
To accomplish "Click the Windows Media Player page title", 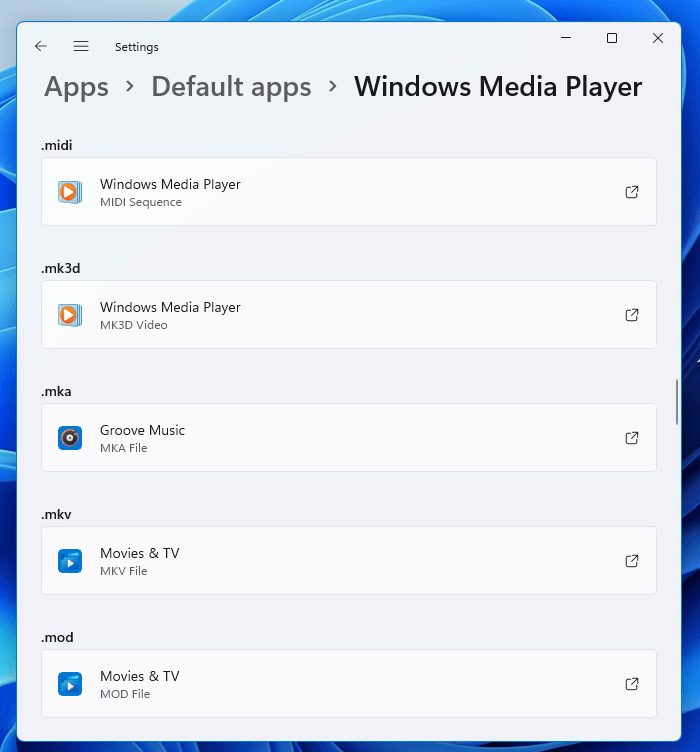I will pos(498,87).
